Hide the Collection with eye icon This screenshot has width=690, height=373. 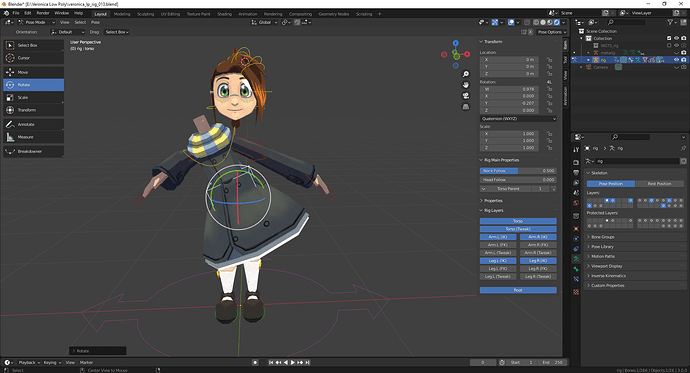click(x=676, y=38)
